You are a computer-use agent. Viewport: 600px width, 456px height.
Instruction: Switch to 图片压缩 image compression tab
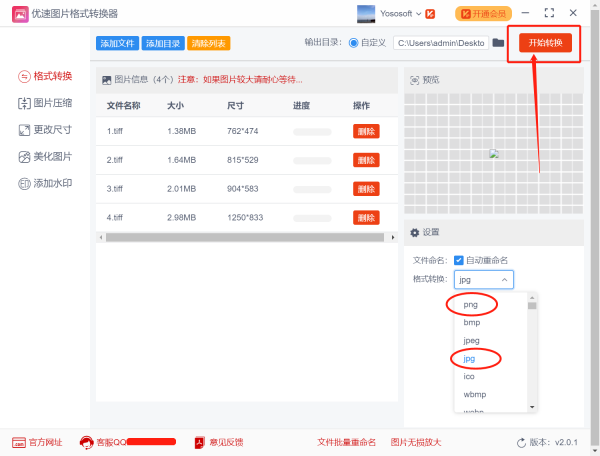point(45,103)
